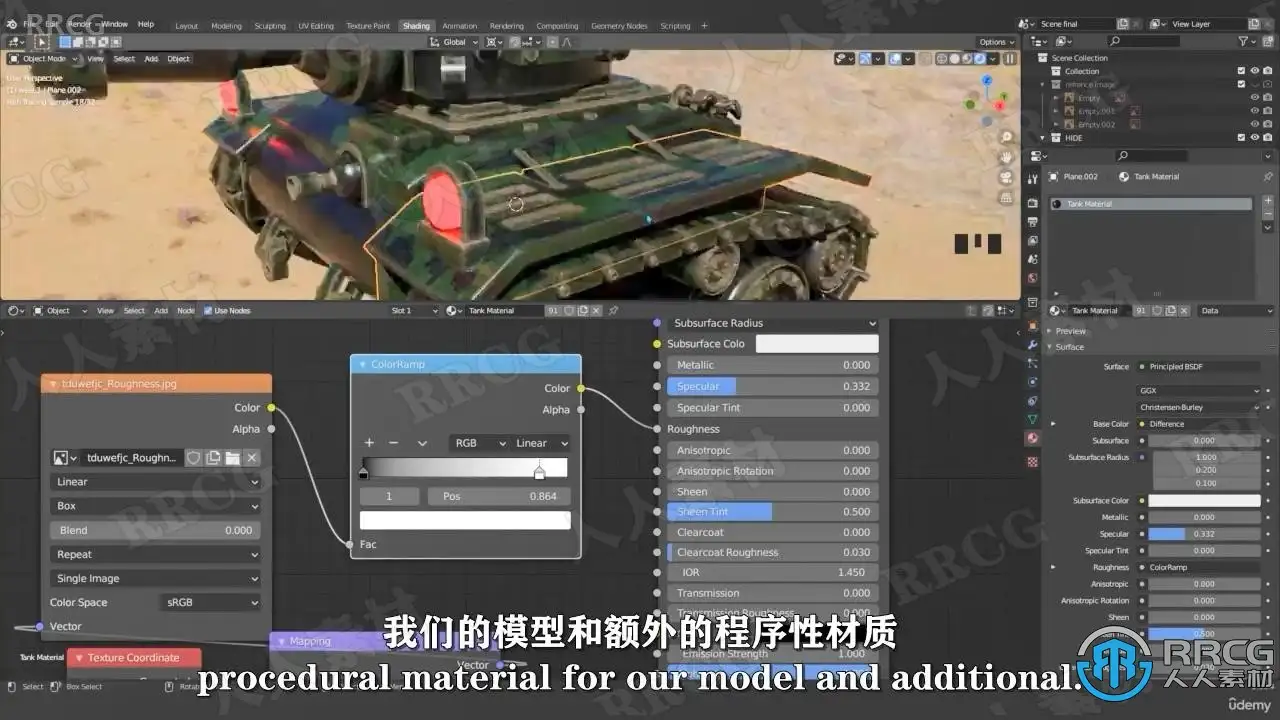The width and height of the screenshot is (1280, 720).
Task: Switch to the Compositing workspace tab
Action: (557, 26)
